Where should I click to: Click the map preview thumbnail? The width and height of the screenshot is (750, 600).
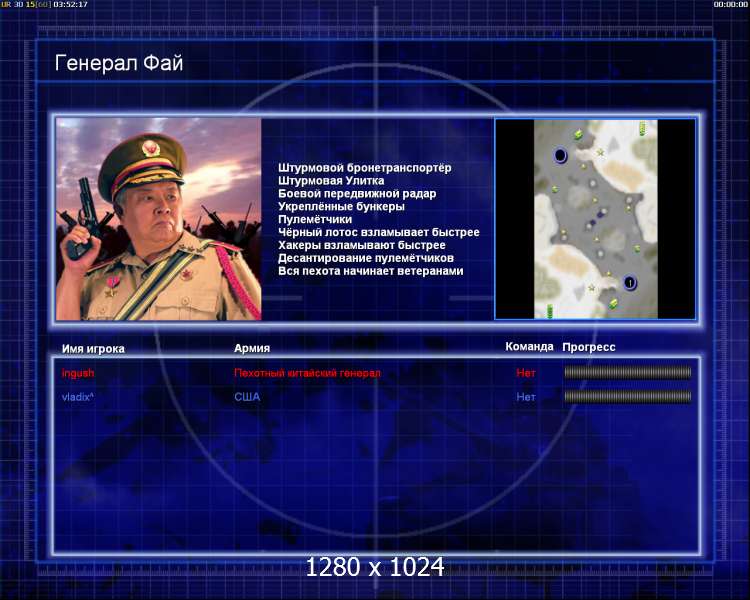596,219
